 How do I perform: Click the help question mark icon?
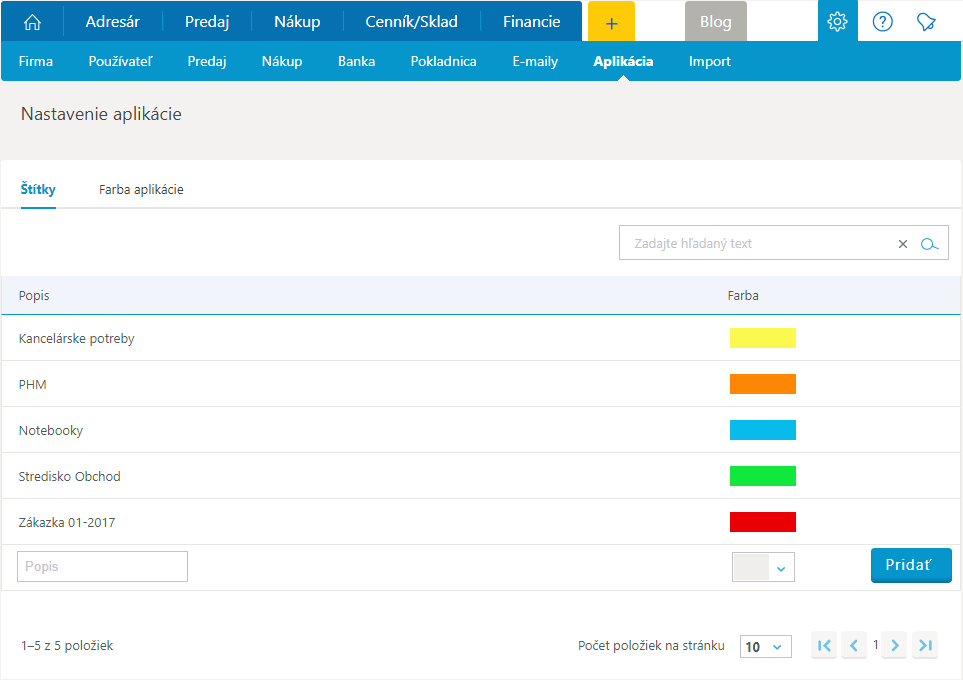tap(882, 22)
